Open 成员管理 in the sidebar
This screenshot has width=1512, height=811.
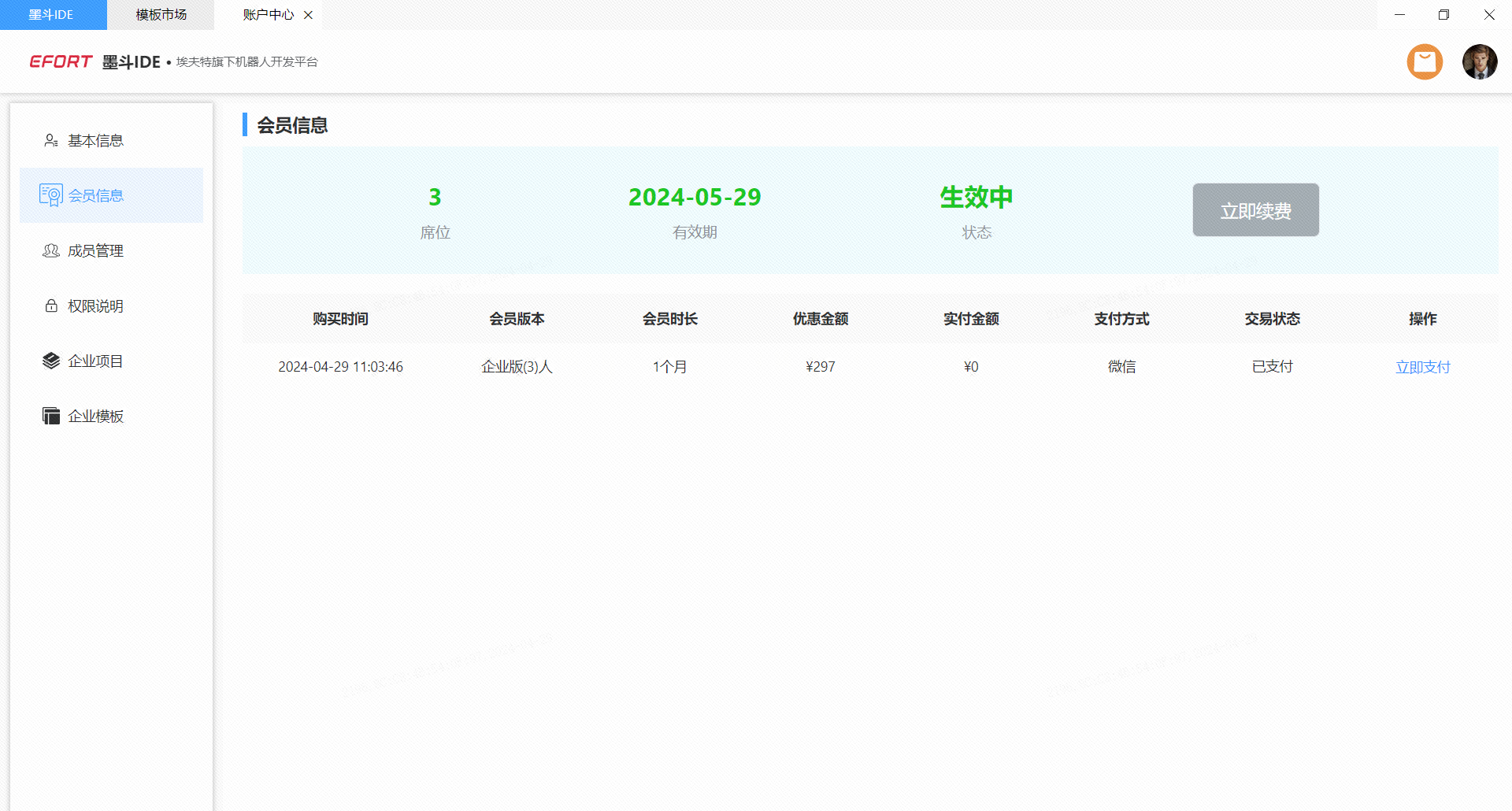[95, 250]
